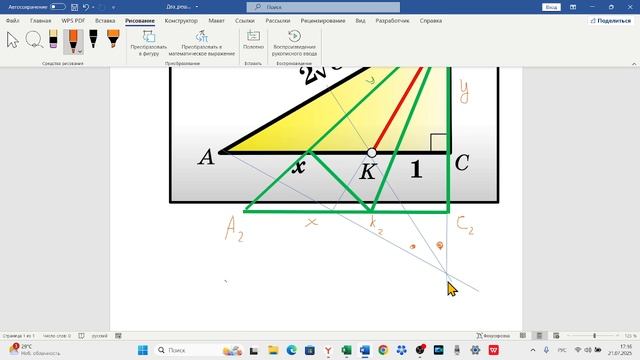Open the weather widget
This screenshot has height=360, width=640.
click(35, 350)
